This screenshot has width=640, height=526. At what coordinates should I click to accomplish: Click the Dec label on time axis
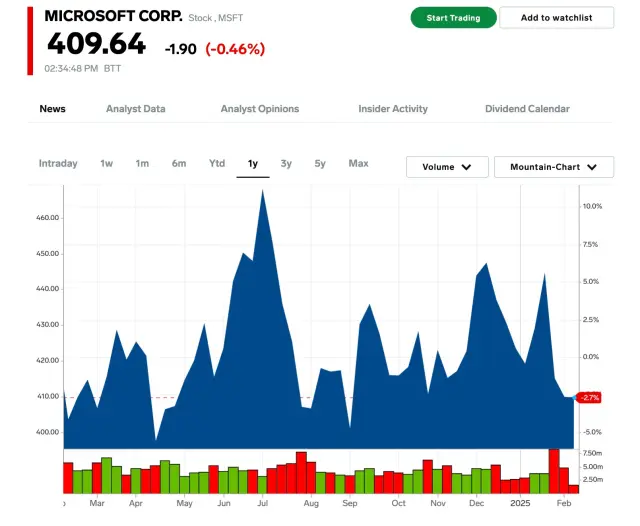[x=476, y=503]
